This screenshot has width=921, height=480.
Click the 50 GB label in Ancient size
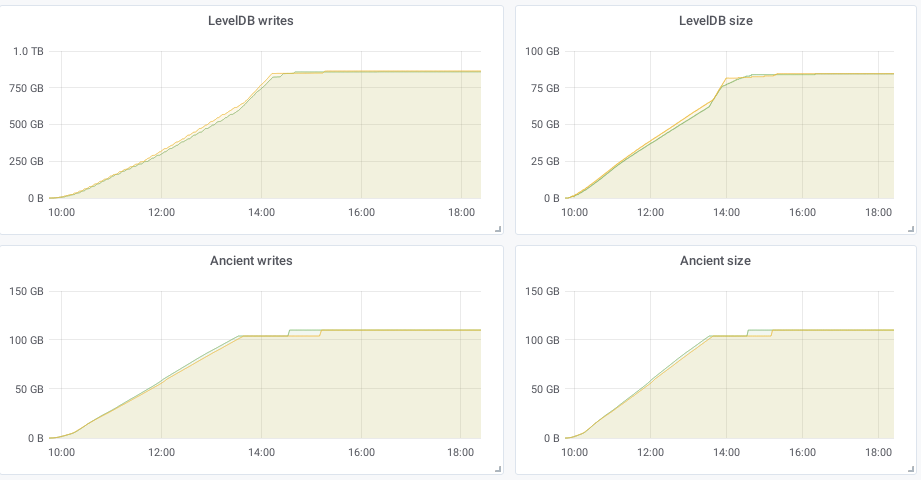click(x=545, y=389)
